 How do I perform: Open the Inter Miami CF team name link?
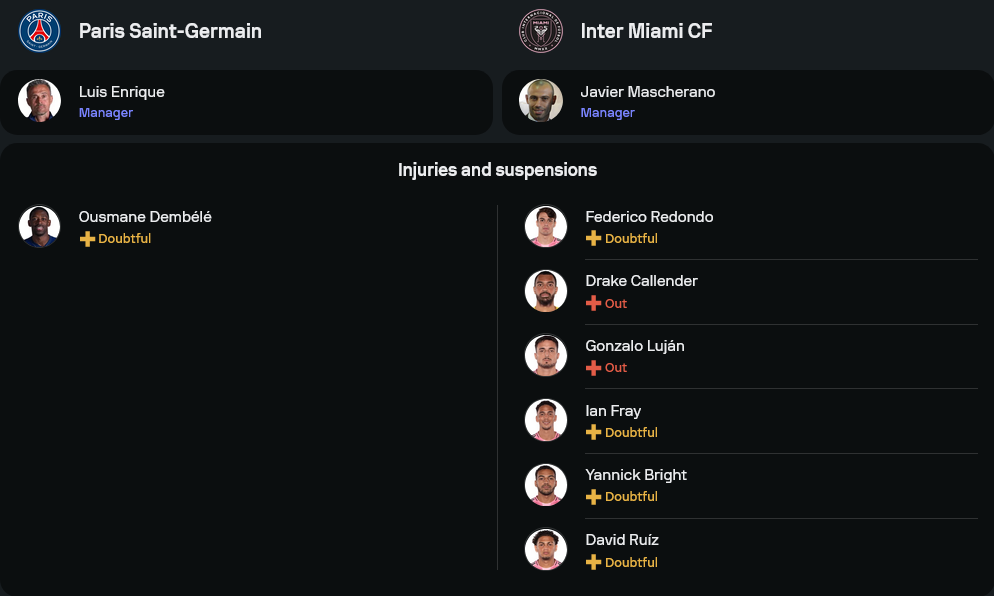646,31
